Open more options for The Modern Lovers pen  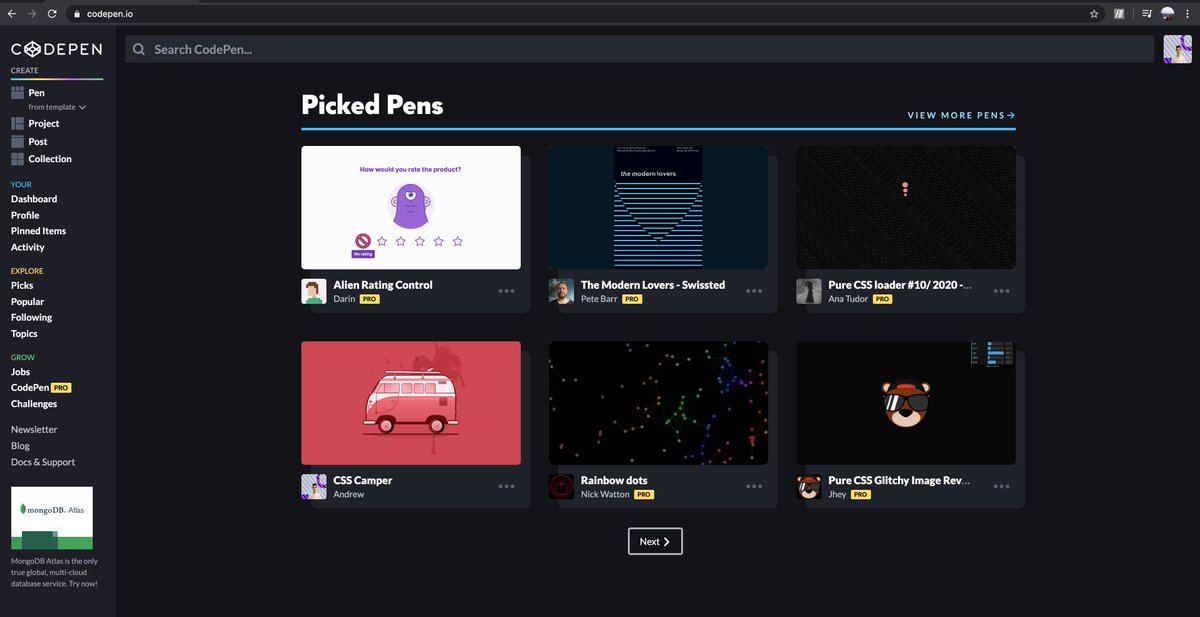(x=754, y=291)
